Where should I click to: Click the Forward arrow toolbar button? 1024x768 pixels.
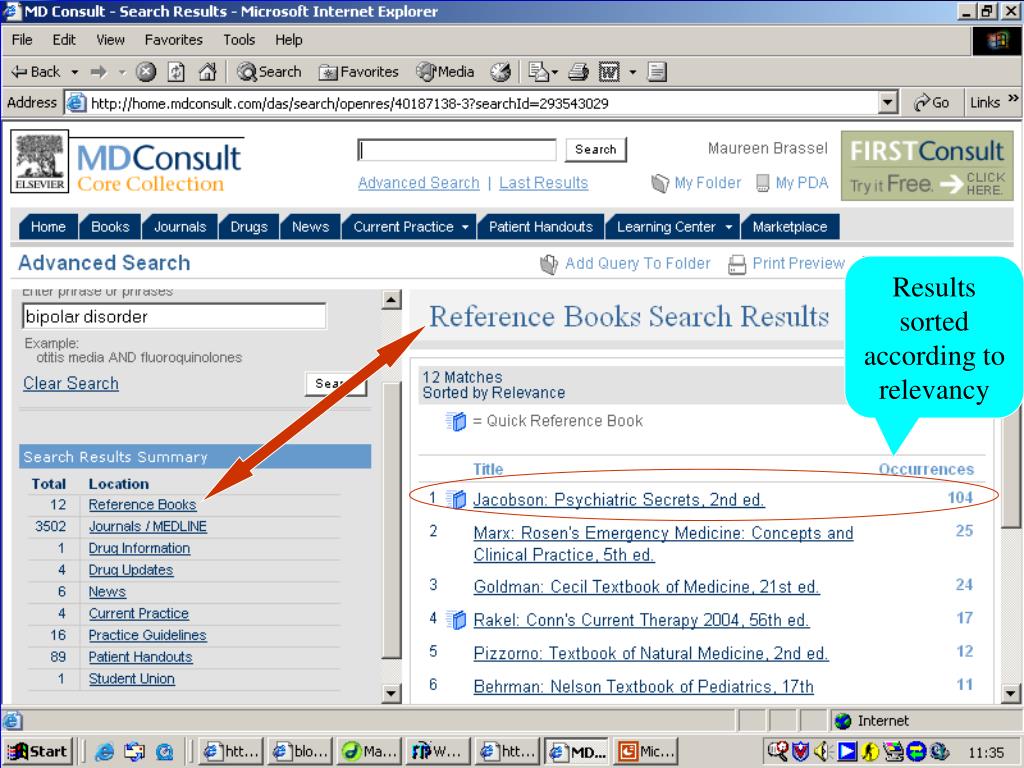click(99, 72)
